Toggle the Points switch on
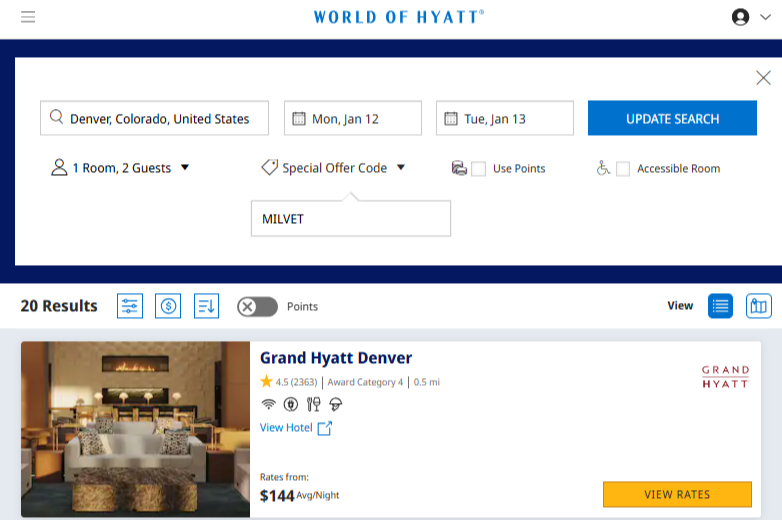The width and height of the screenshot is (782, 520). 257,307
